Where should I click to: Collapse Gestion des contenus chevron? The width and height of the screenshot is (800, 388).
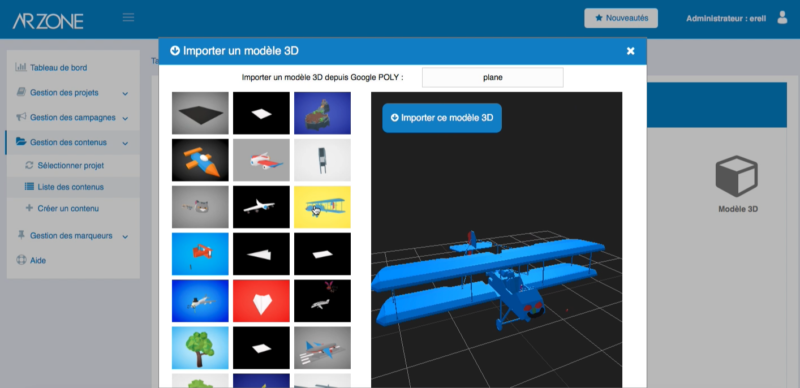coord(125,143)
